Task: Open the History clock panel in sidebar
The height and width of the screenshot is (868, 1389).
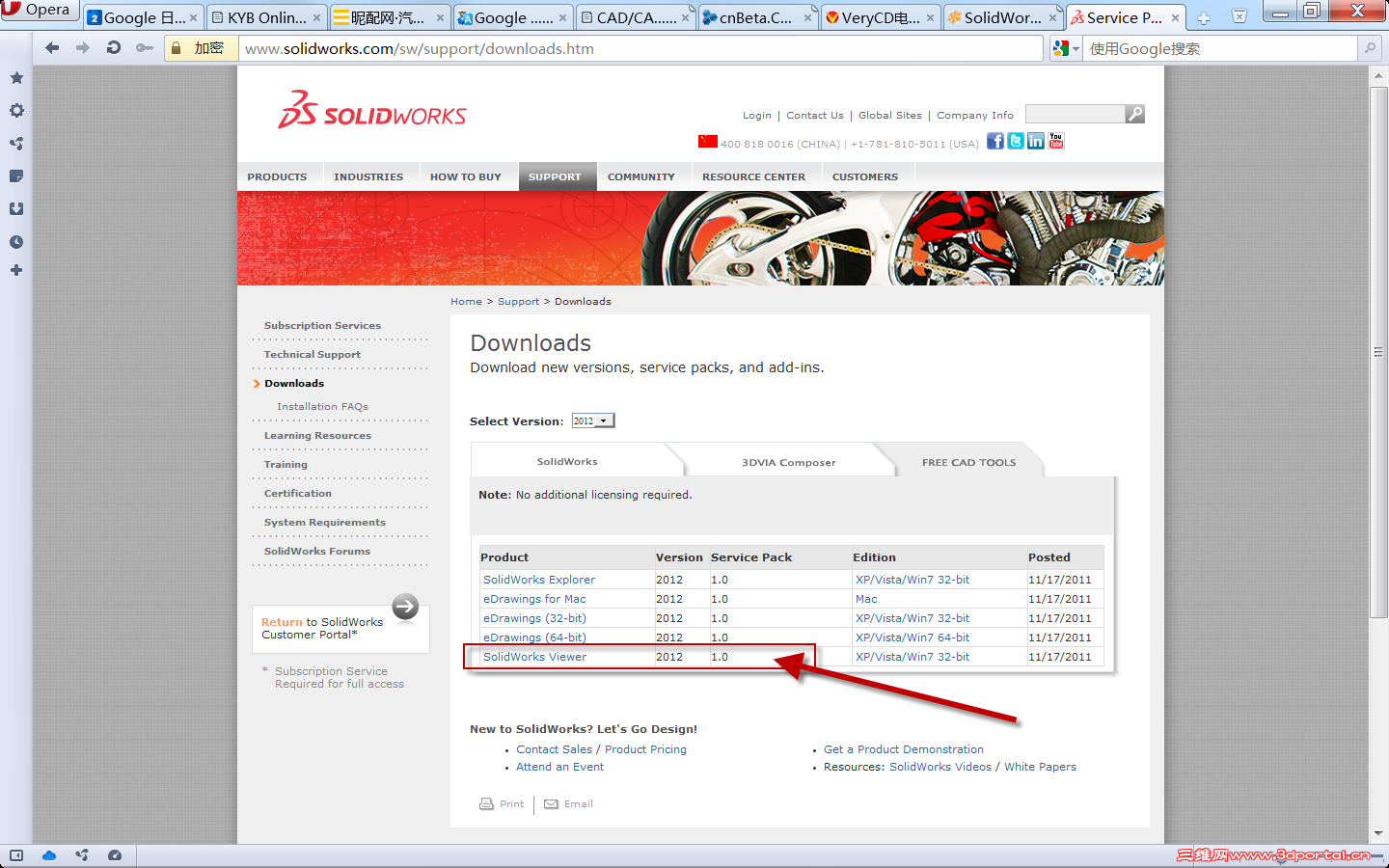Action: (16, 242)
